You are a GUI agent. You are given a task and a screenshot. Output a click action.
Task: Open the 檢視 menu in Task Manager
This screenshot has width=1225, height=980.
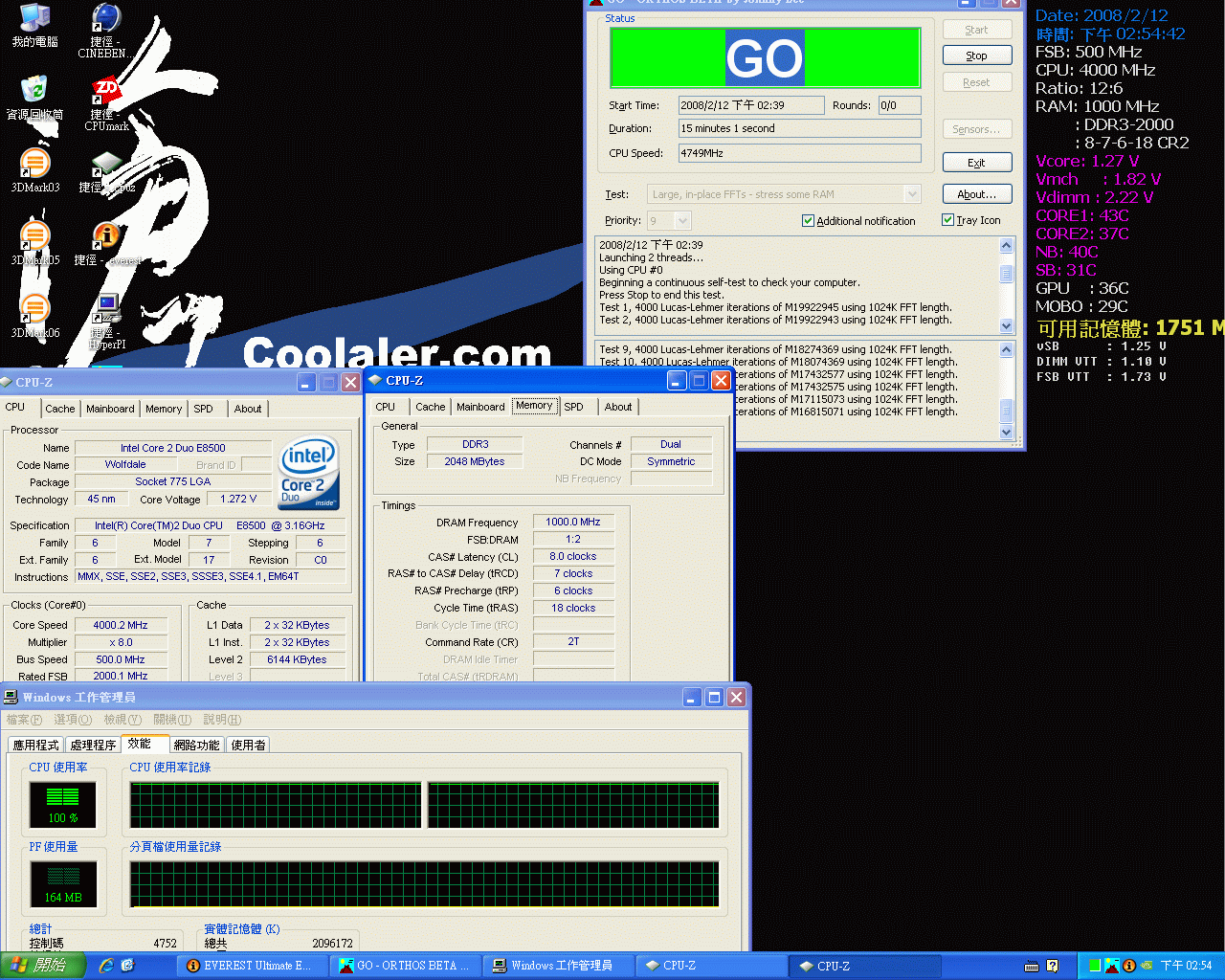pos(122,720)
